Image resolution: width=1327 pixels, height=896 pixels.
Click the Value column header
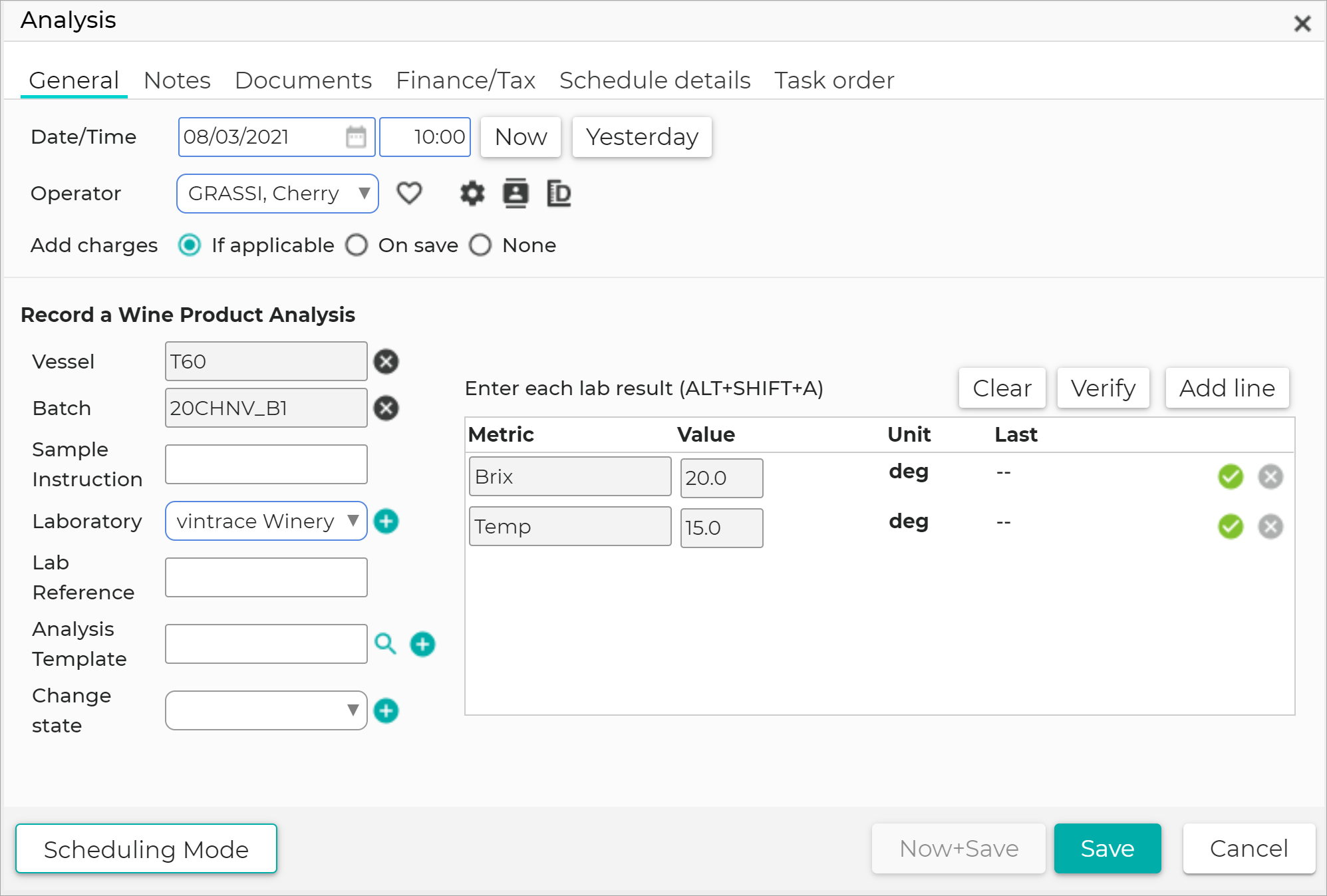coord(706,434)
